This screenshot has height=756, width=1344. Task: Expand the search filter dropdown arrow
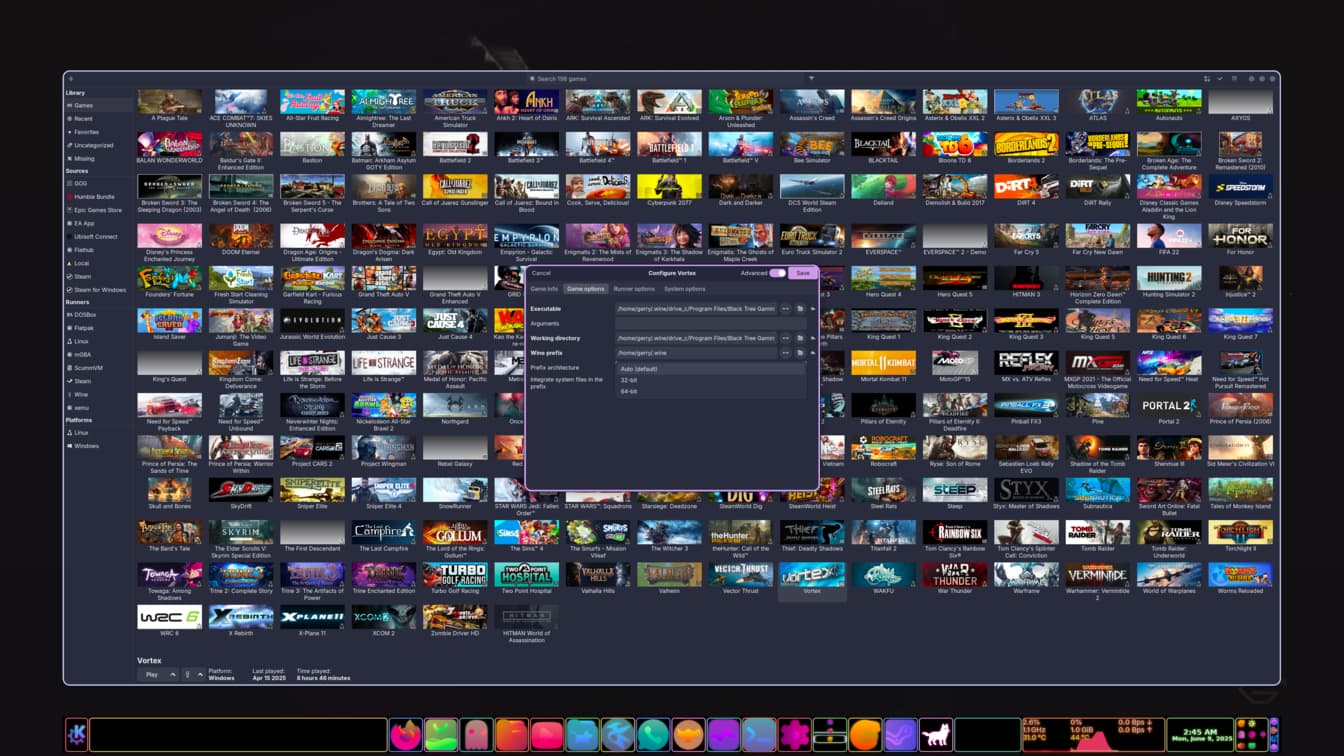click(x=811, y=78)
